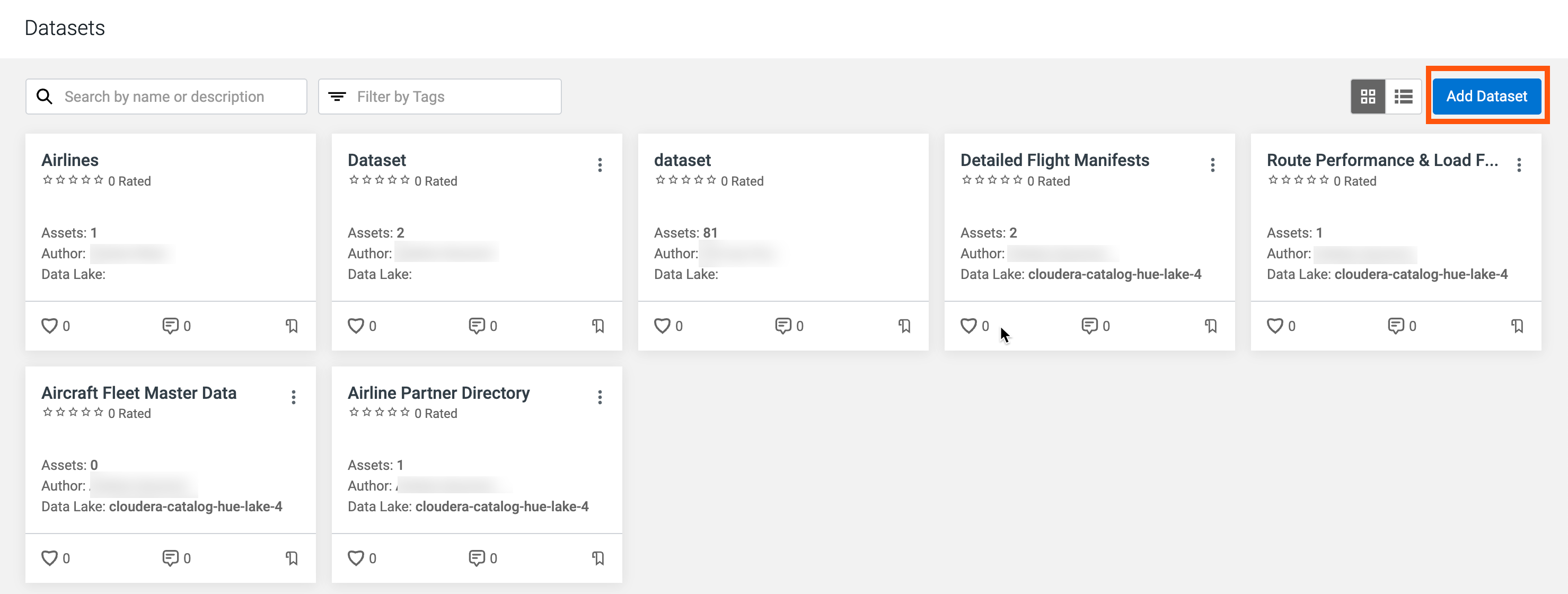The height and width of the screenshot is (594, 1568).
Task: Switch to grid view layout
Action: (x=1367, y=96)
